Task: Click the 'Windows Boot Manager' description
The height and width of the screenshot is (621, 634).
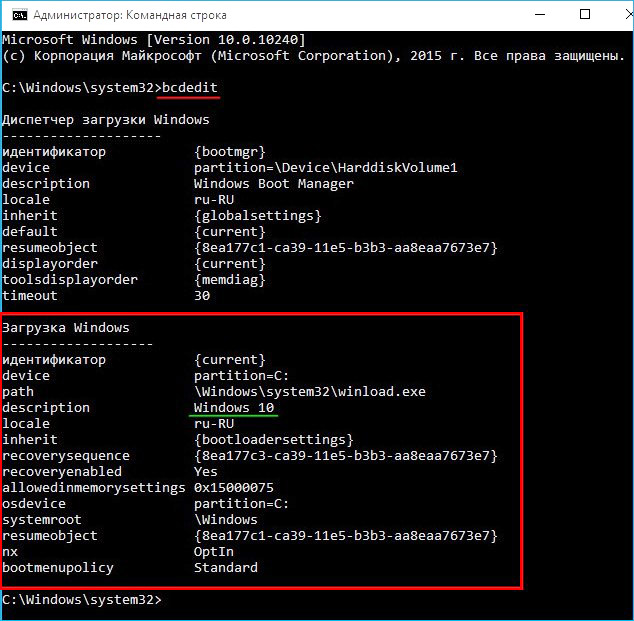Action: pos(274,184)
